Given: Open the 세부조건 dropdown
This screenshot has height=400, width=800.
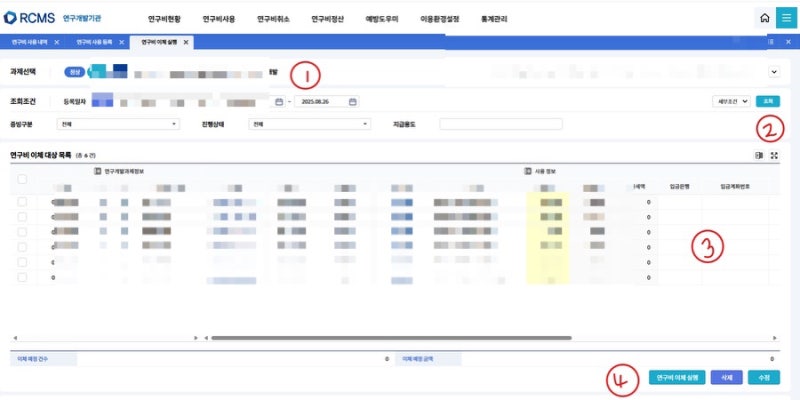Looking at the screenshot, I should [731, 102].
